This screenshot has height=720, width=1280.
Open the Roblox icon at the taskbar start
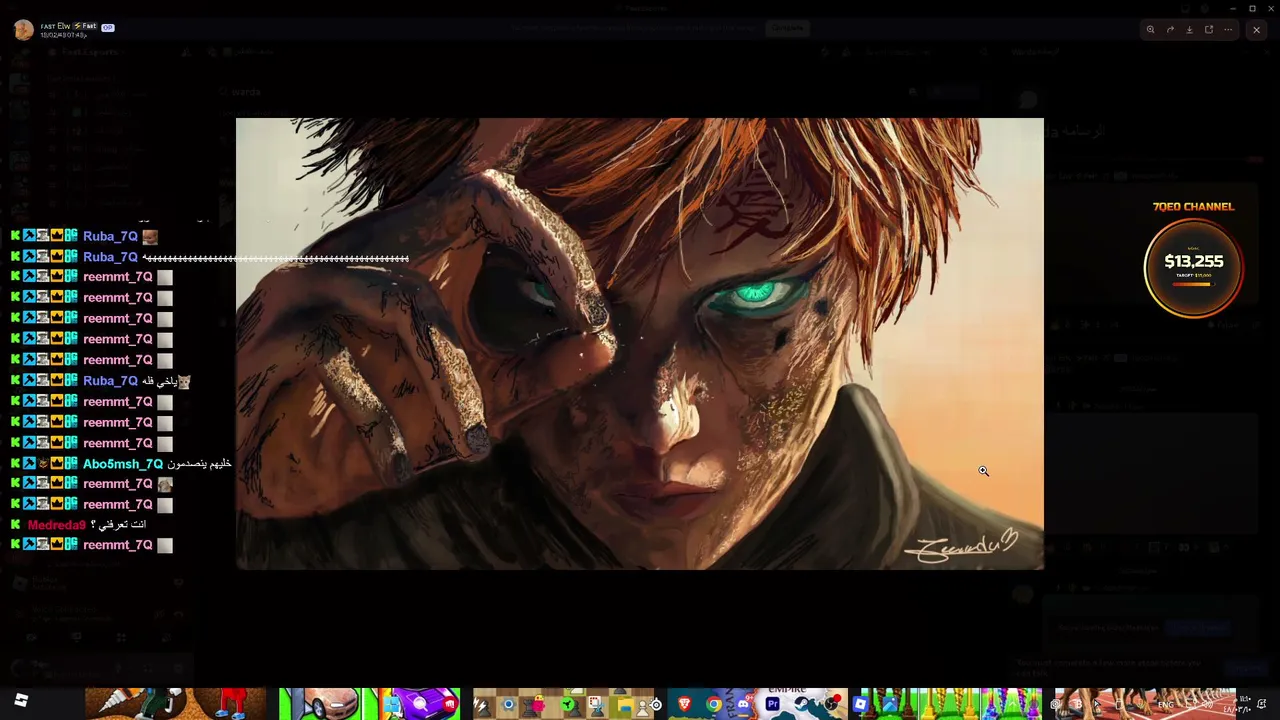[x=21, y=701]
